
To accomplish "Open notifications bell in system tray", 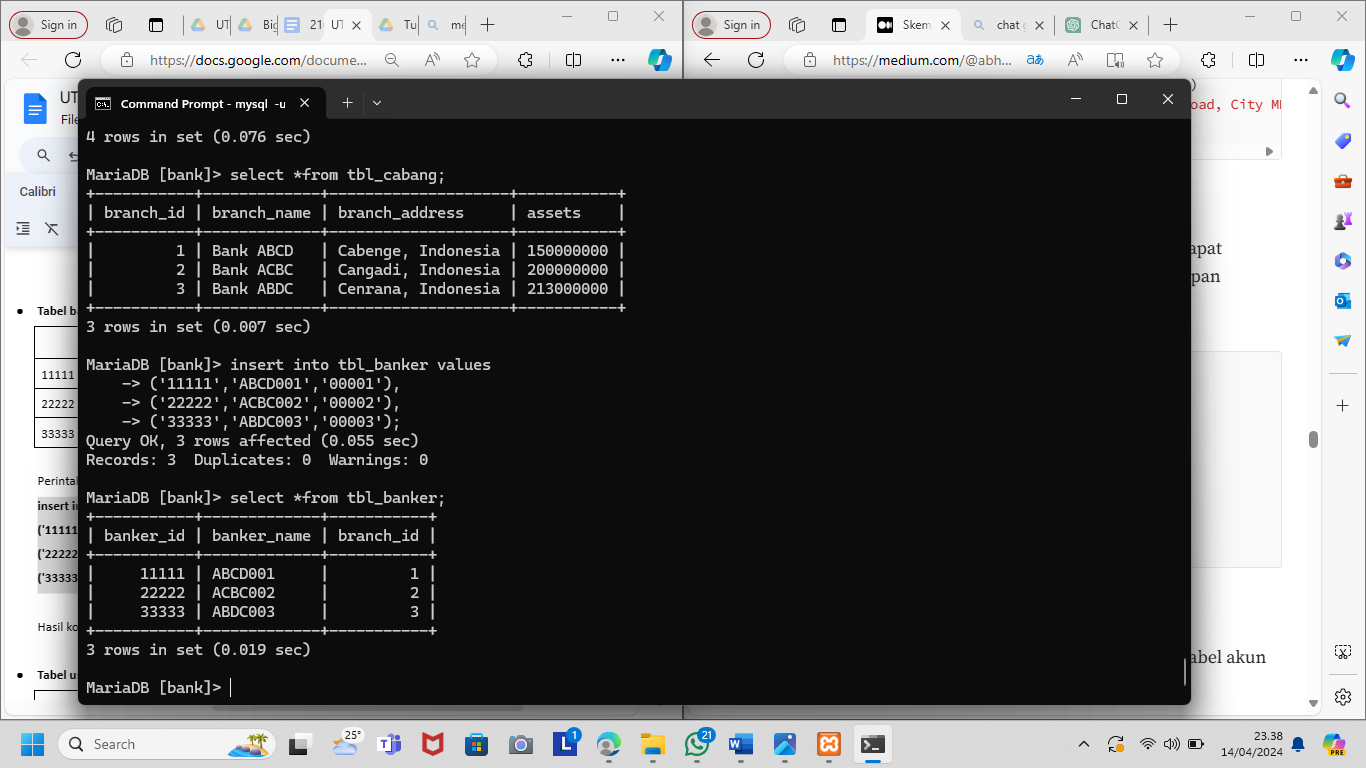I will point(1298,744).
